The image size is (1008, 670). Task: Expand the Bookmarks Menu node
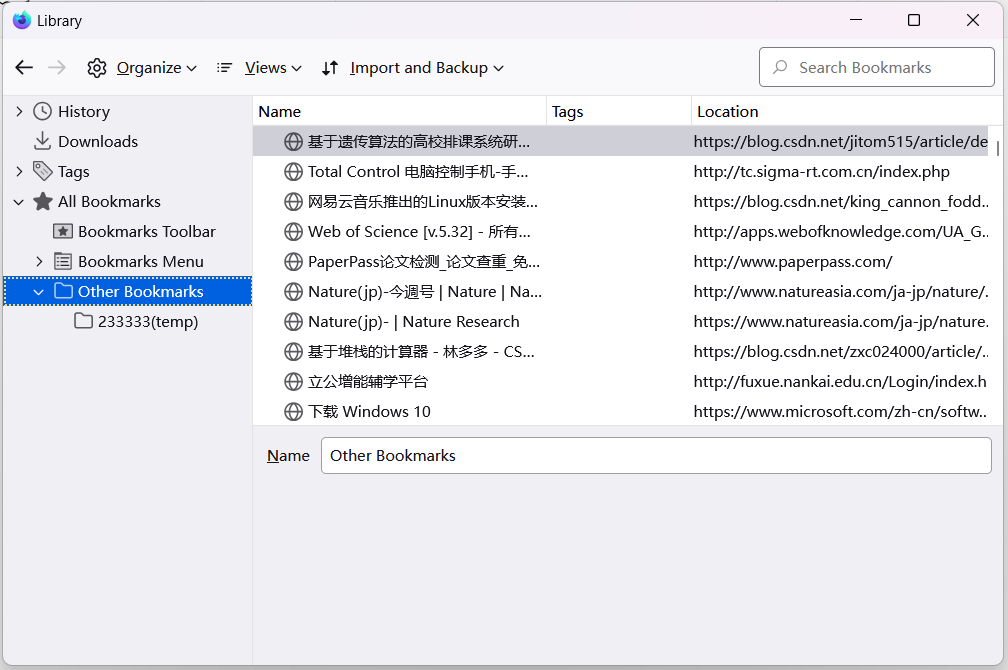(39, 261)
